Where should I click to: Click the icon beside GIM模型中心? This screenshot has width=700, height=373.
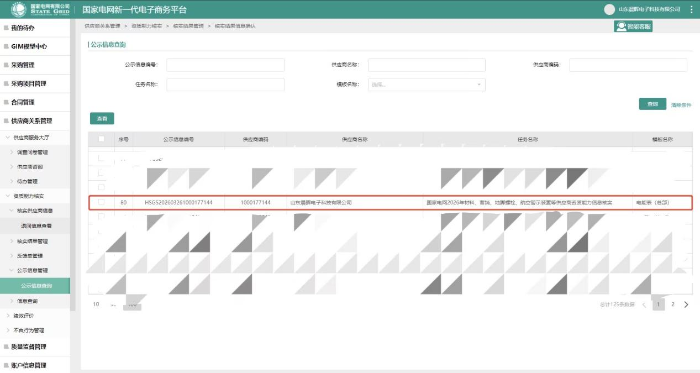pos(6,46)
